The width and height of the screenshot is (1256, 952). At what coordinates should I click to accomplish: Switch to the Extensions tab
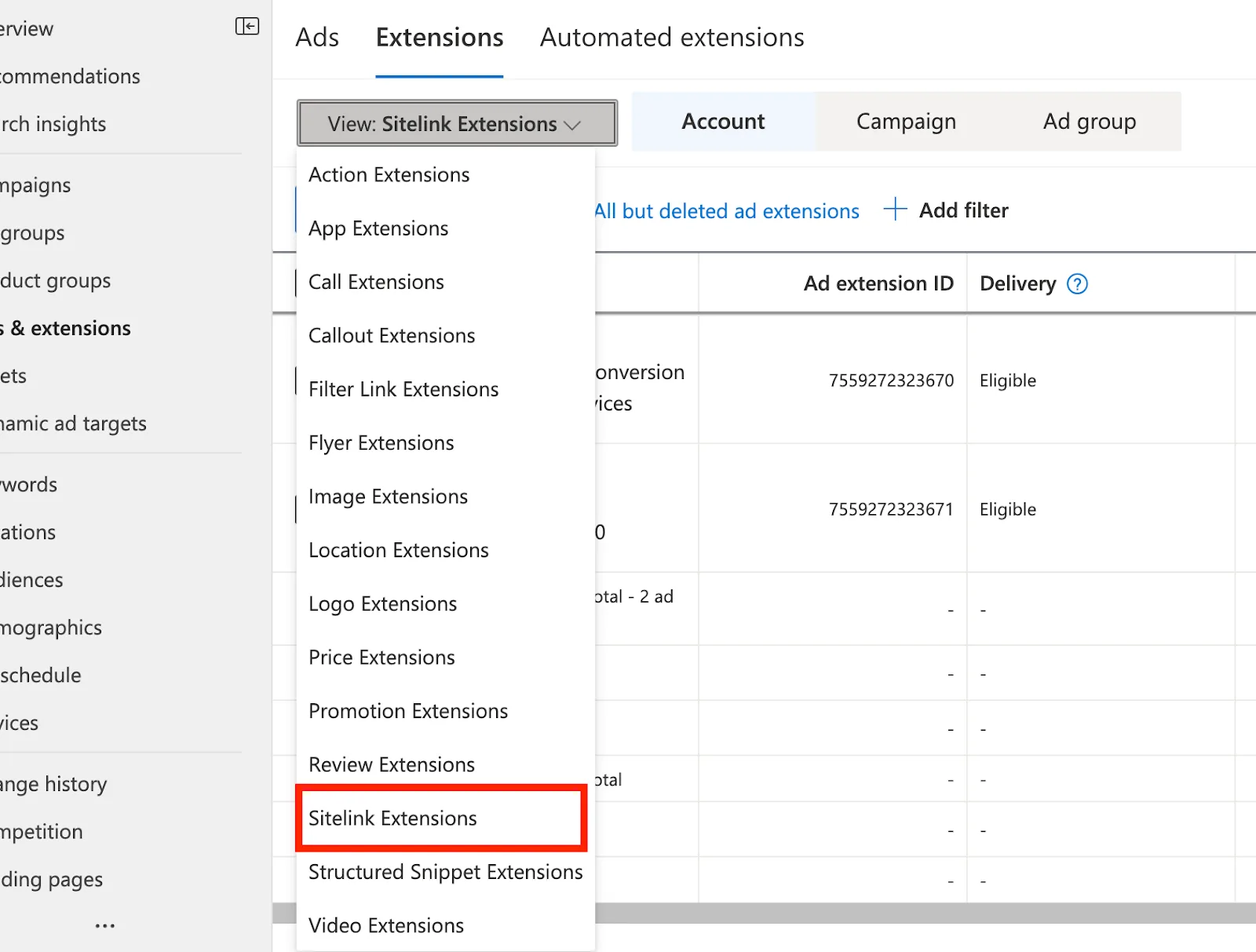(x=440, y=38)
